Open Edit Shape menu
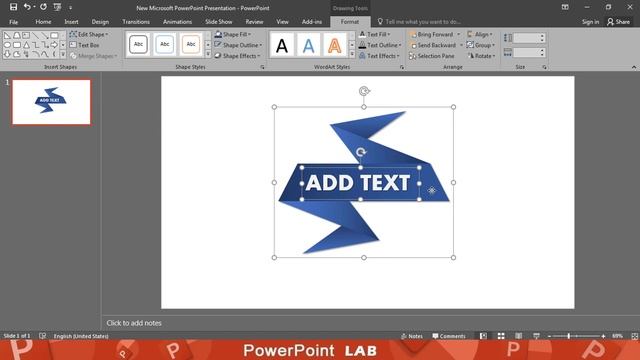The image size is (640, 360). 89,34
